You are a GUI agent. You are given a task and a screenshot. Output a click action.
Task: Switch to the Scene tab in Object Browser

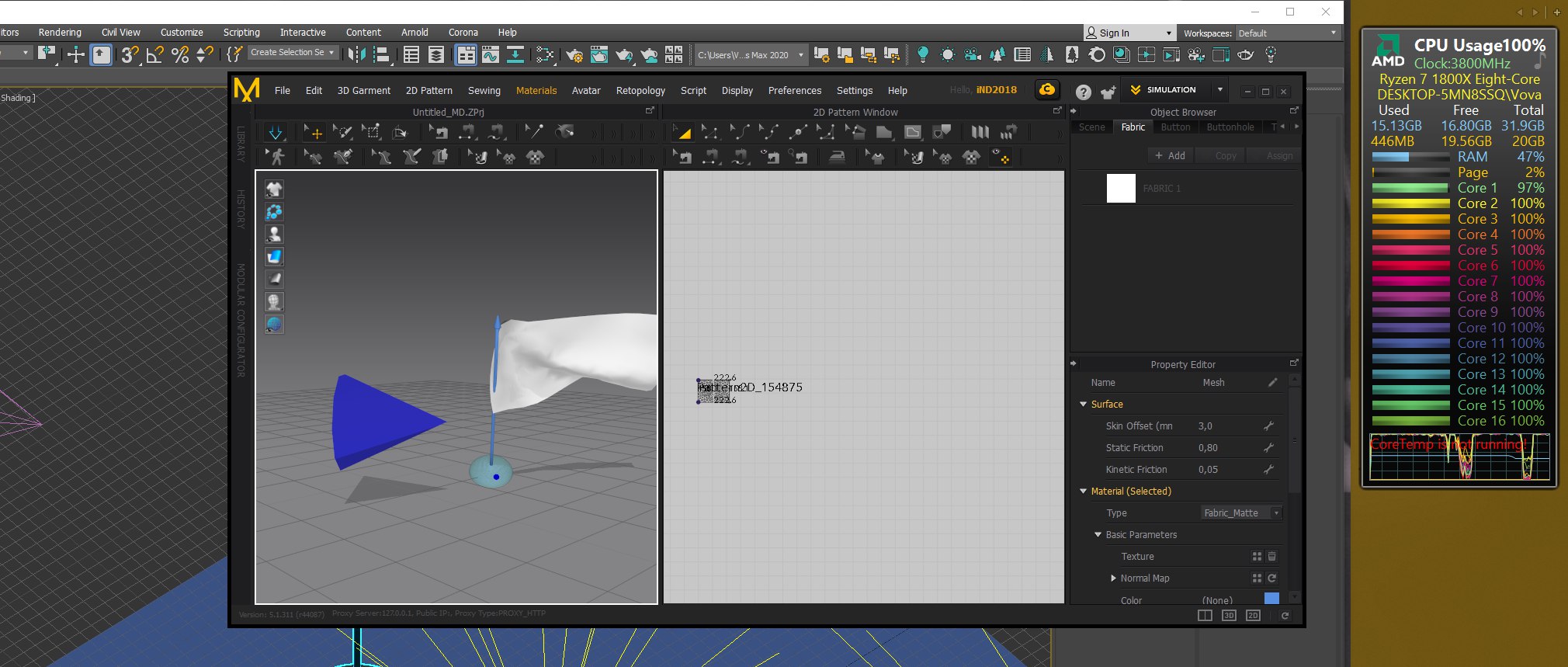tap(1091, 127)
